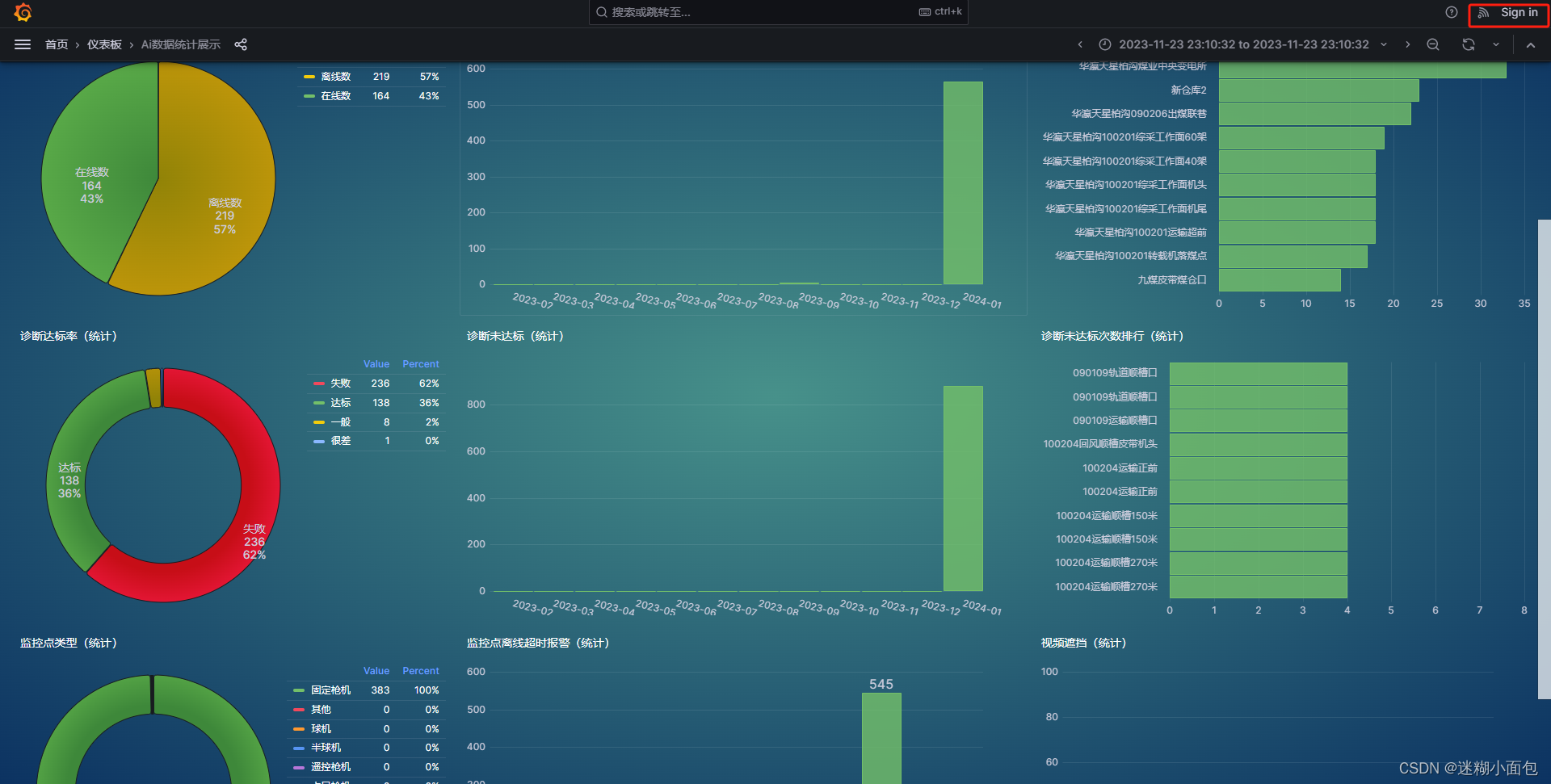The image size is (1551, 784).
Task: Open 诊断未达标次数排行（统计）panel title
Action: tap(1112, 336)
